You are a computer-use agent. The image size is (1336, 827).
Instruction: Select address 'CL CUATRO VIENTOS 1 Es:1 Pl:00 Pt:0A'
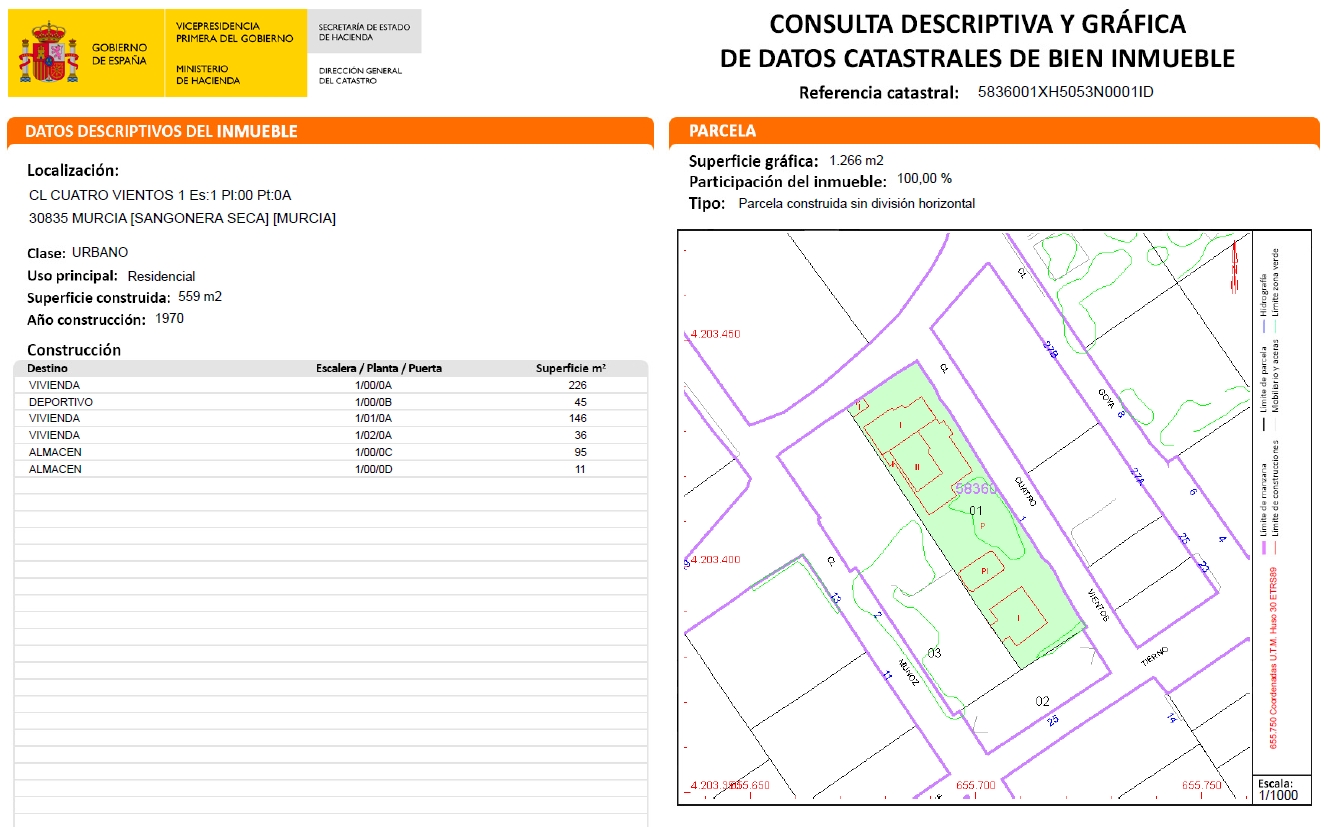click(160, 195)
